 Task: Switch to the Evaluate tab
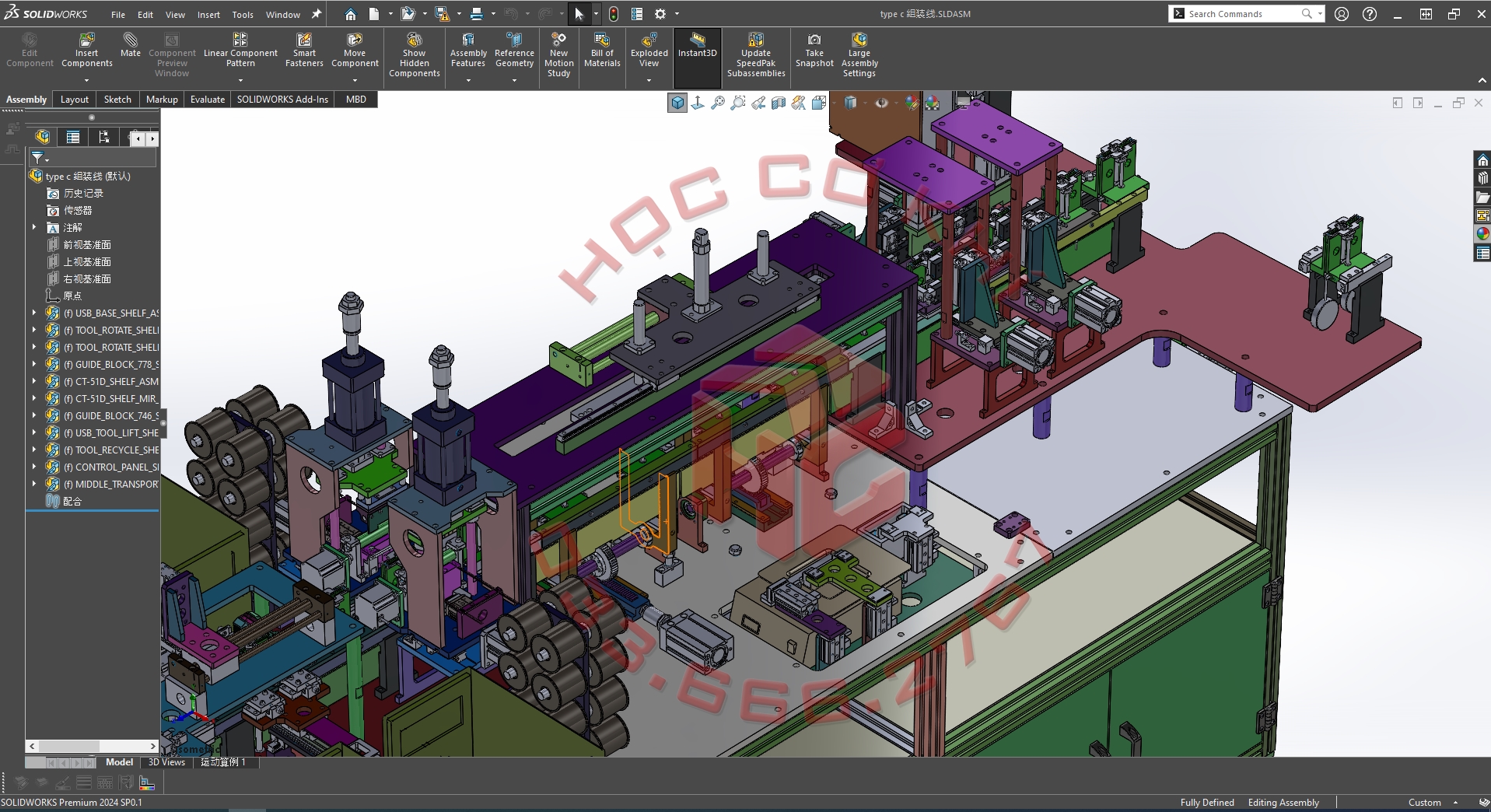pos(208,100)
